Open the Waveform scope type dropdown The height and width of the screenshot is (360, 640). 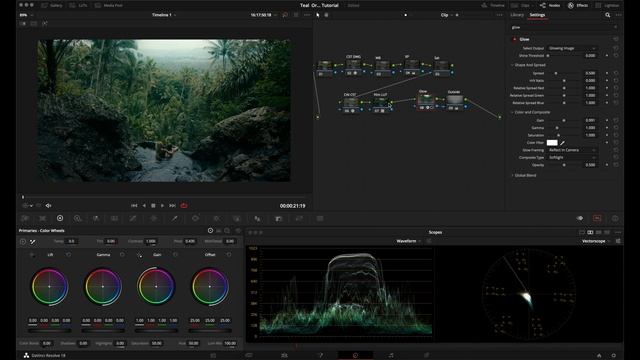[409, 241]
